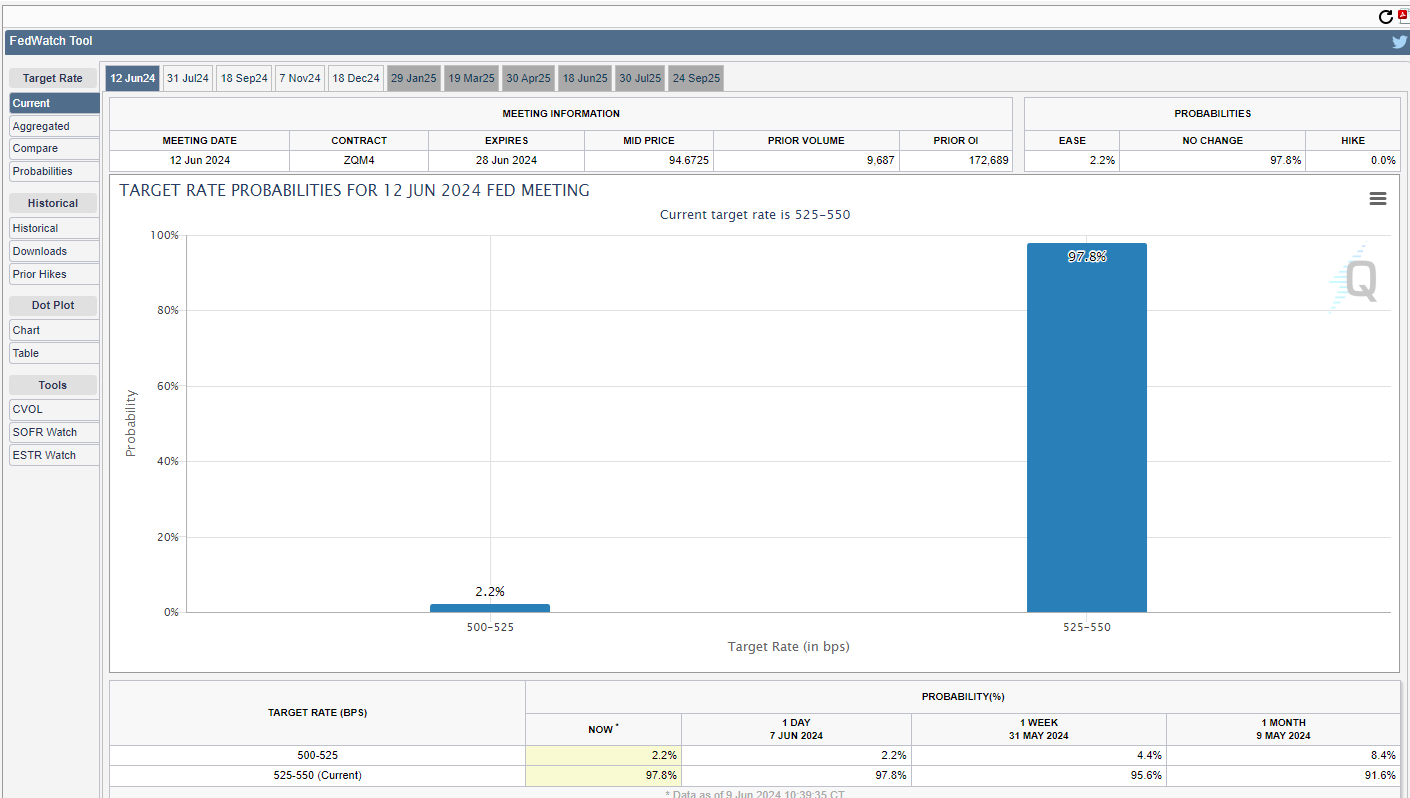Select the 19 Mar25 meeting tab
Image resolution: width=1410 pixels, height=798 pixels.
471,78
